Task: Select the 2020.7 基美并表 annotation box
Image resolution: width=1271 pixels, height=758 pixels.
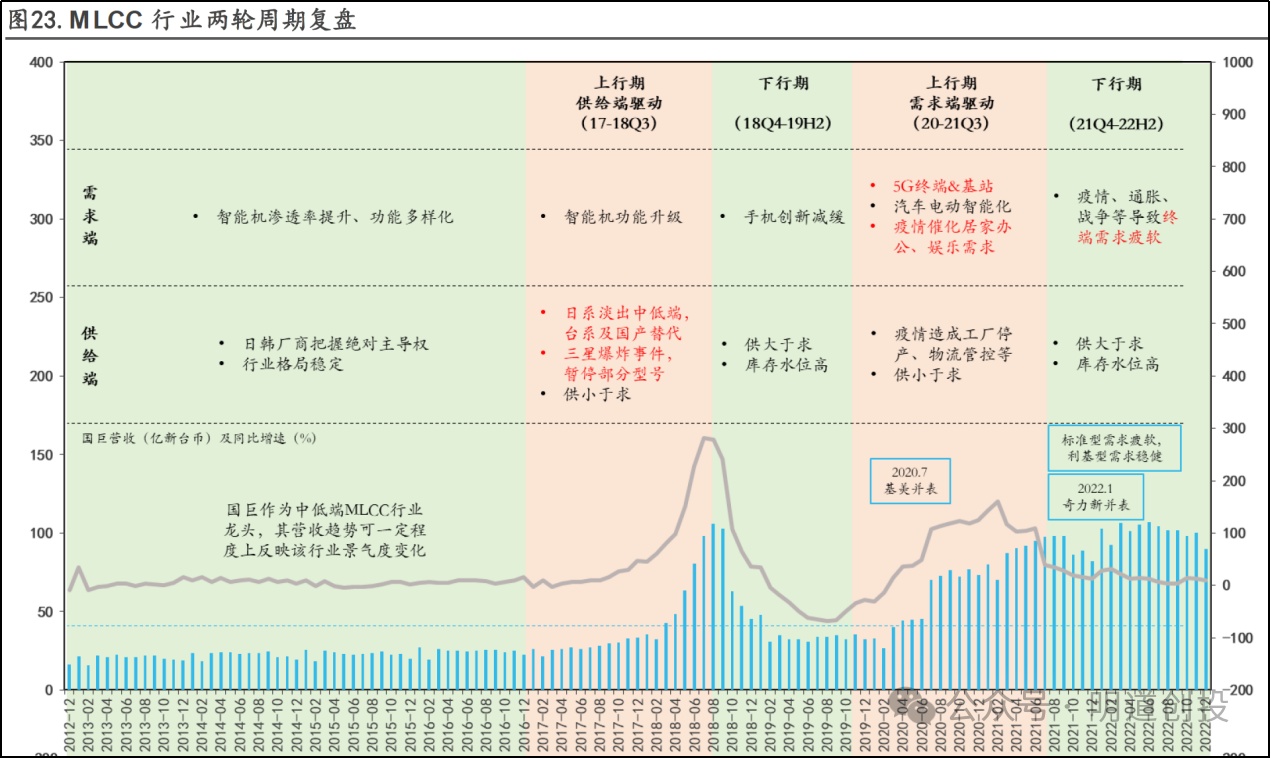Action: [x=909, y=481]
